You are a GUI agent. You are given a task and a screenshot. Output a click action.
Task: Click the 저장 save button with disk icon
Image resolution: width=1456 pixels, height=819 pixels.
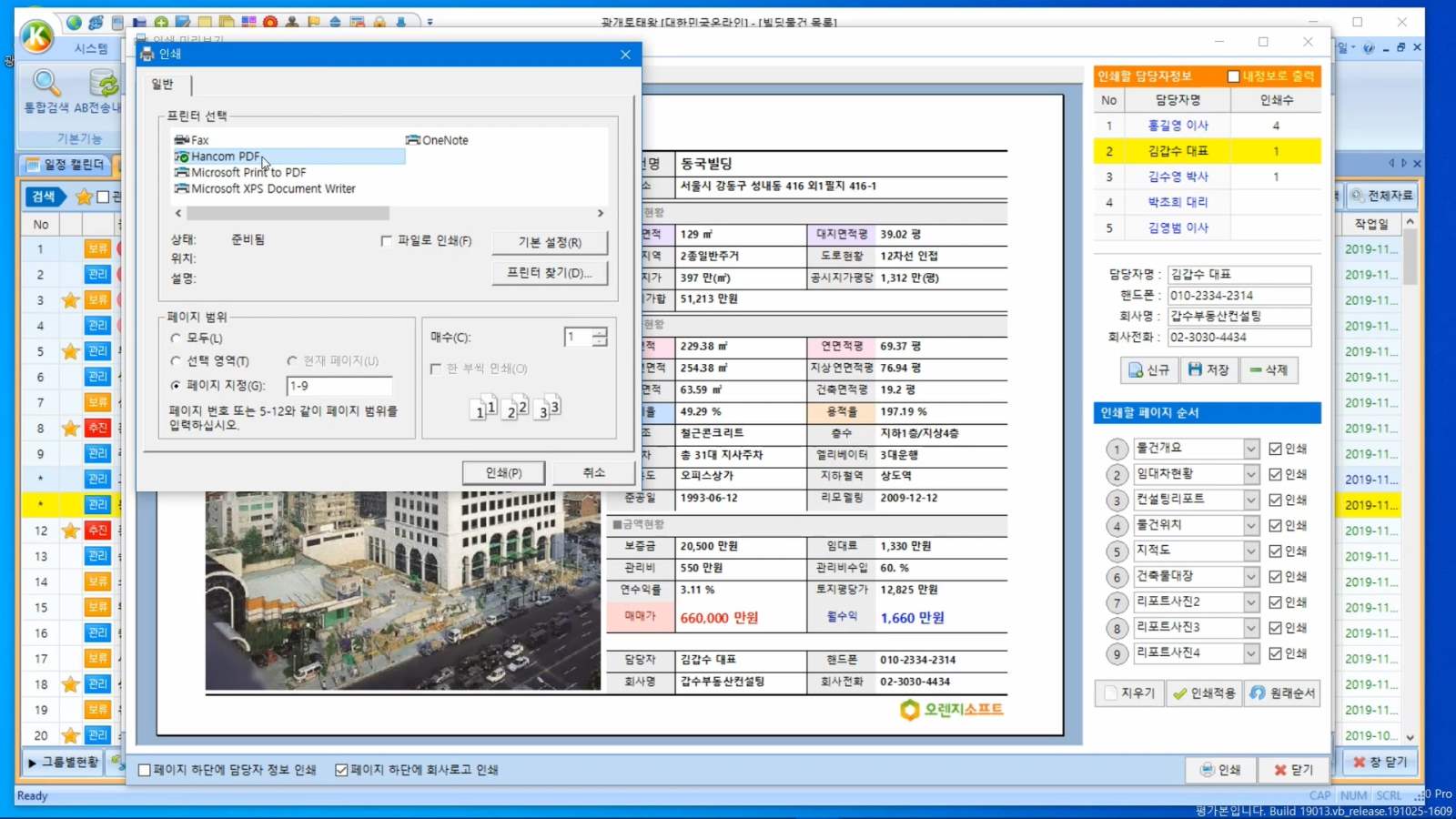tap(1208, 369)
